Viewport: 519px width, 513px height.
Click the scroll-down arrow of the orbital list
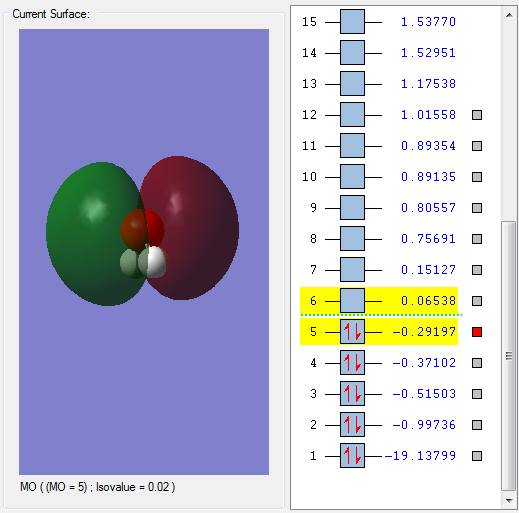(509, 500)
